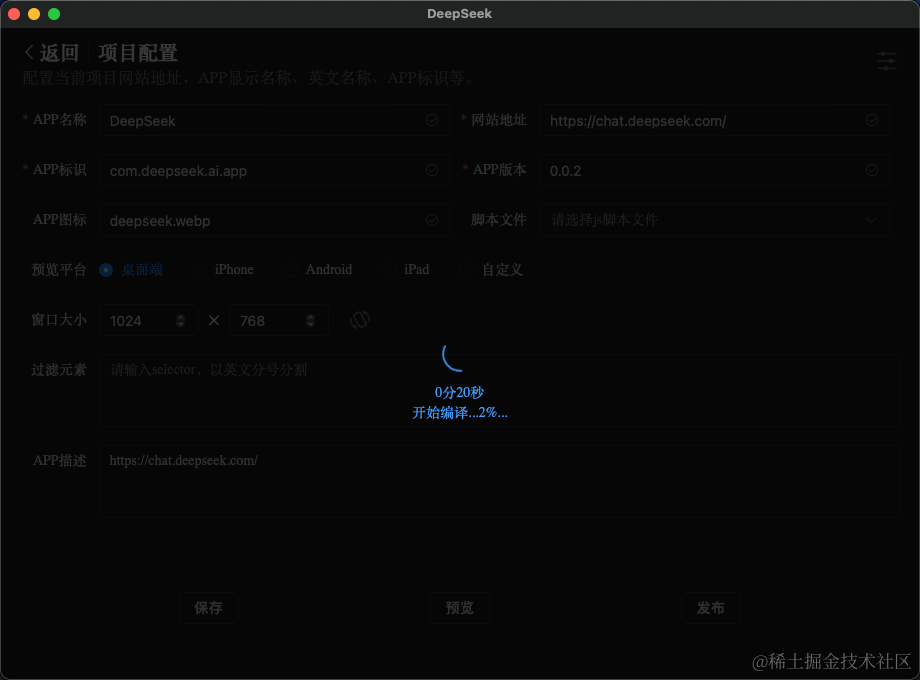The width and height of the screenshot is (920, 680).
Task: Click the window width input 1024
Action: click(148, 320)
